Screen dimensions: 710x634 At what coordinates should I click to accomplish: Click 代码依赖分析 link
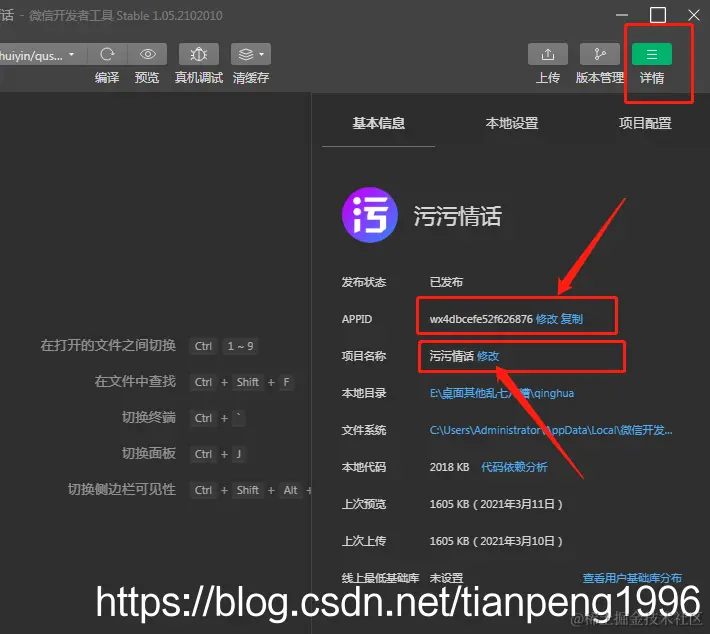514,467
